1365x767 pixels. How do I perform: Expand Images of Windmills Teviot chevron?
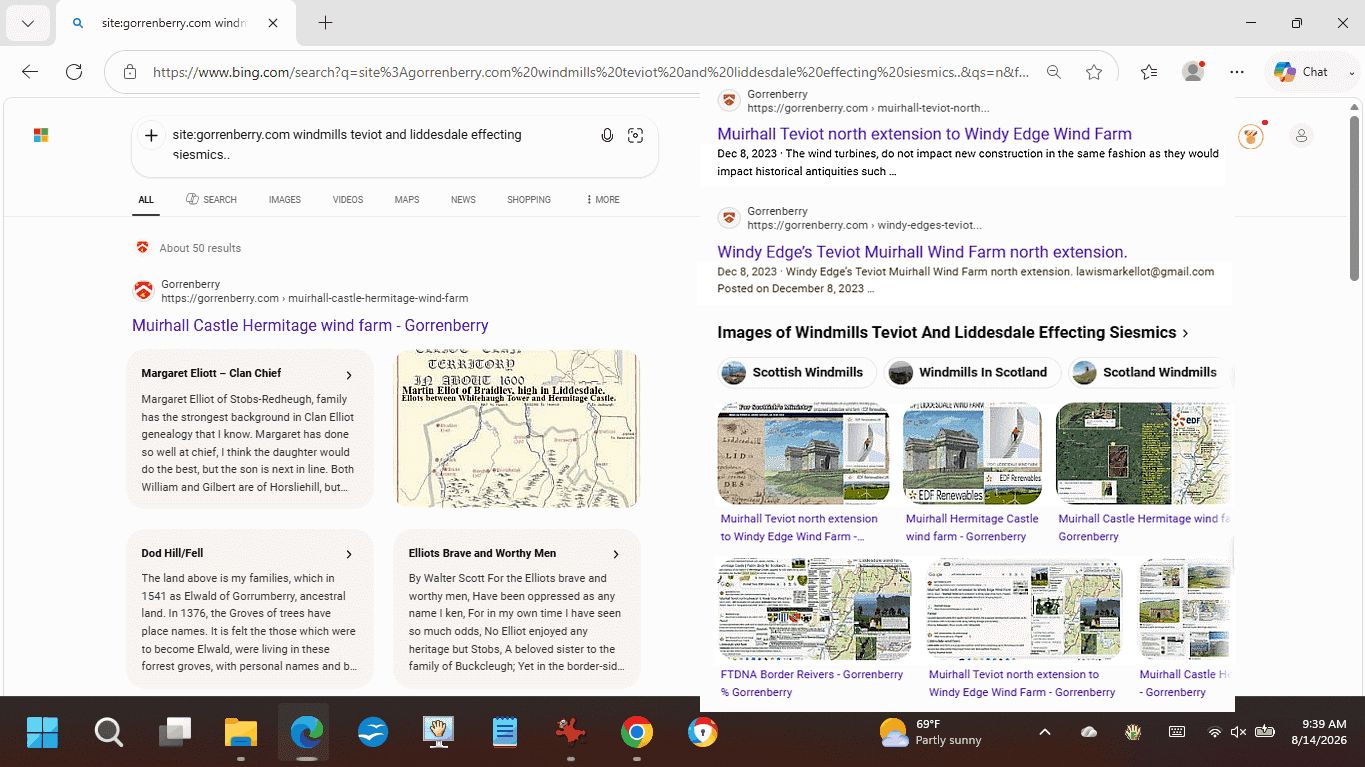(x=1186, y=333)
